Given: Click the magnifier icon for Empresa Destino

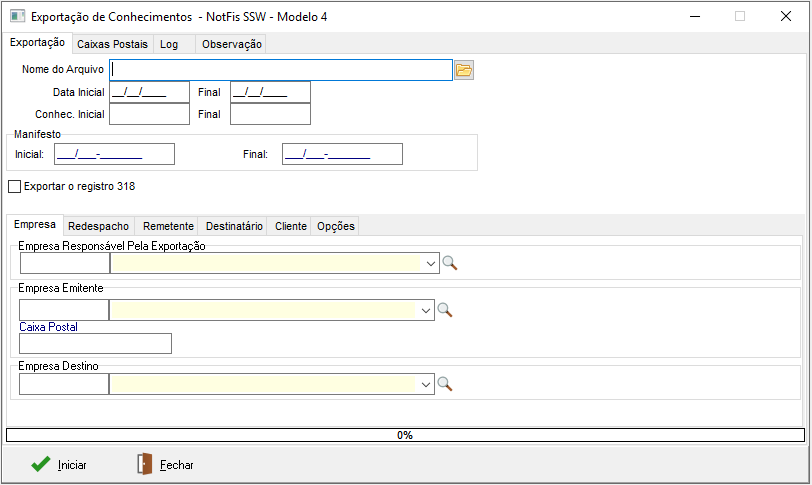Looking at the screenshot, I should [445, 384].
